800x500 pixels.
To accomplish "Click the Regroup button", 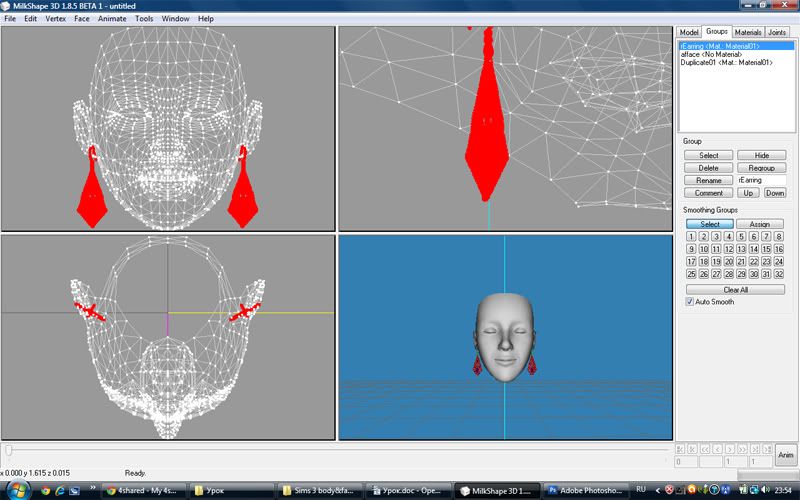I will point(762,167).
